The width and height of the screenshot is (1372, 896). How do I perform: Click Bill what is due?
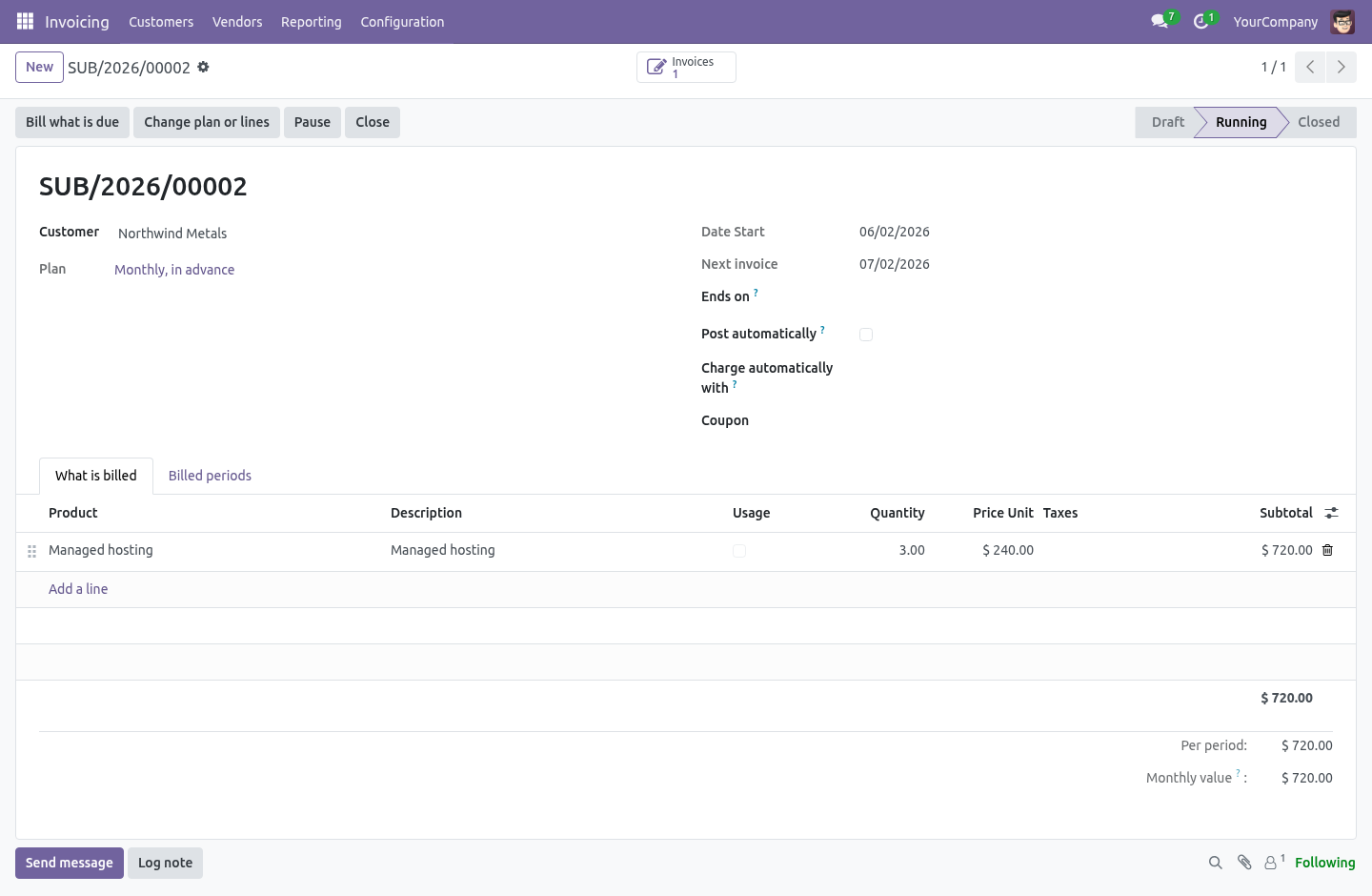coord(72,122)
